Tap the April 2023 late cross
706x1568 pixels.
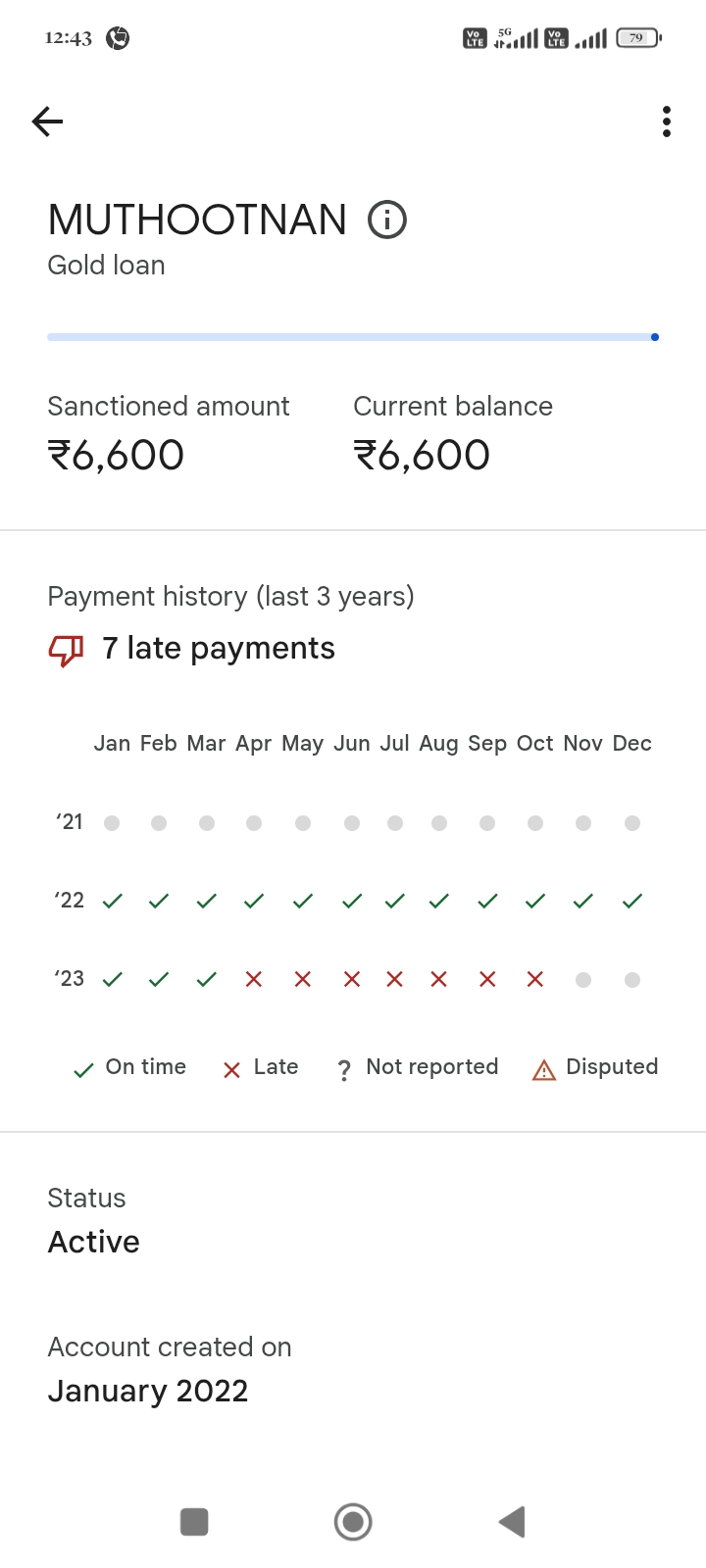click(254, 979)
